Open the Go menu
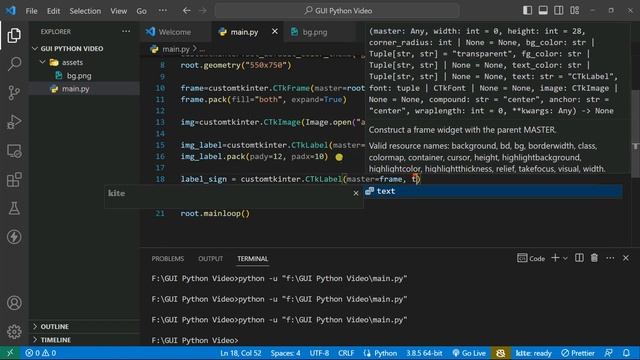This screenshot has height=360, width=640. pyautogui.click(x=141, y=11)
